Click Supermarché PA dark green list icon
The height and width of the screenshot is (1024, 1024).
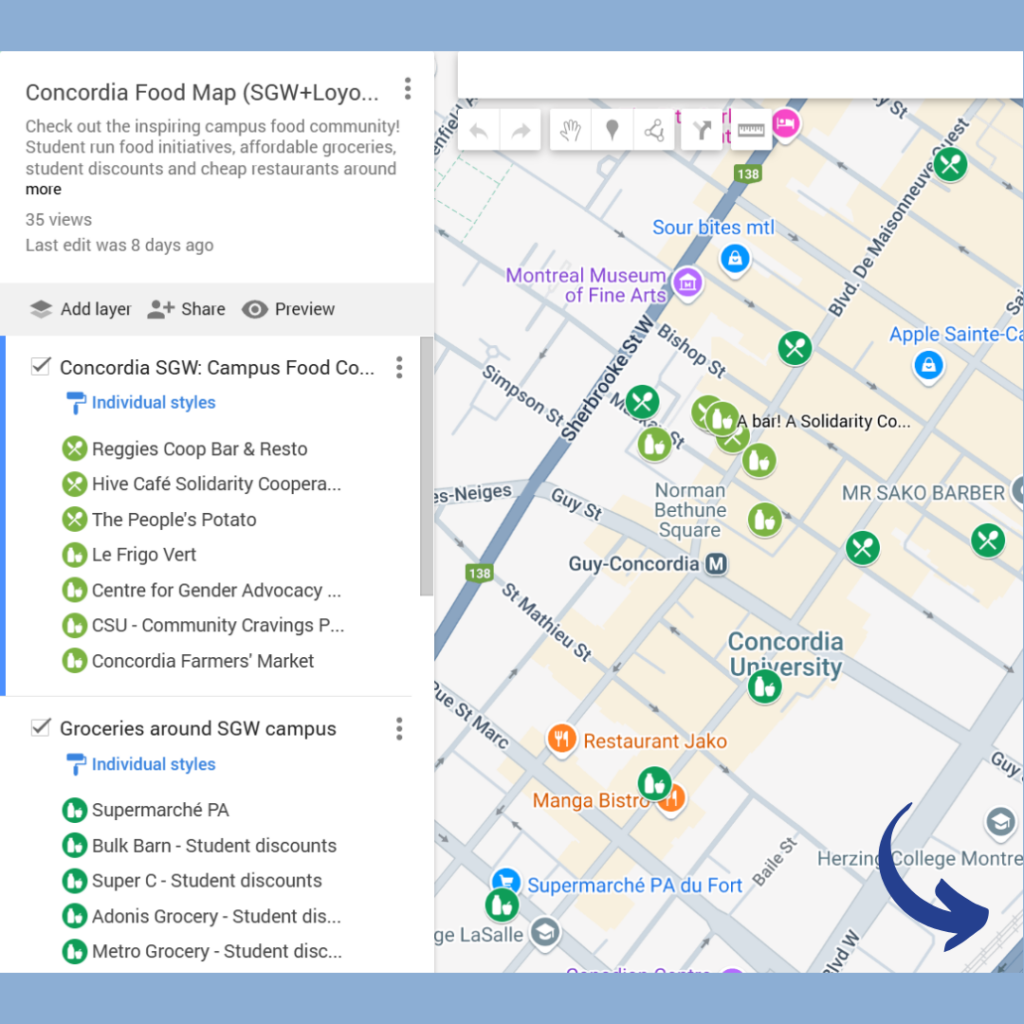coord(74,810)
